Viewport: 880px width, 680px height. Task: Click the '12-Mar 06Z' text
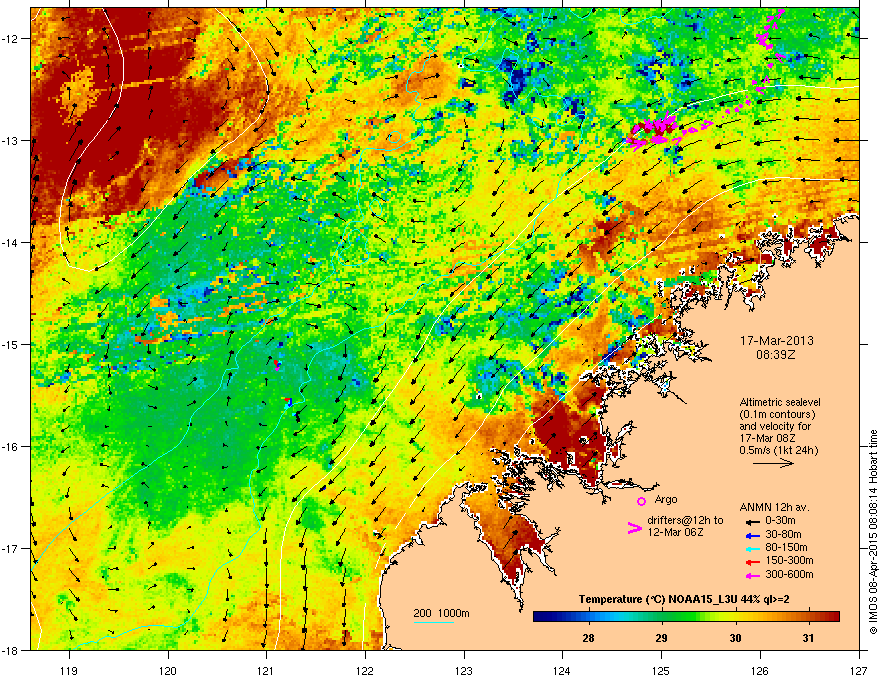pos(675,532)
